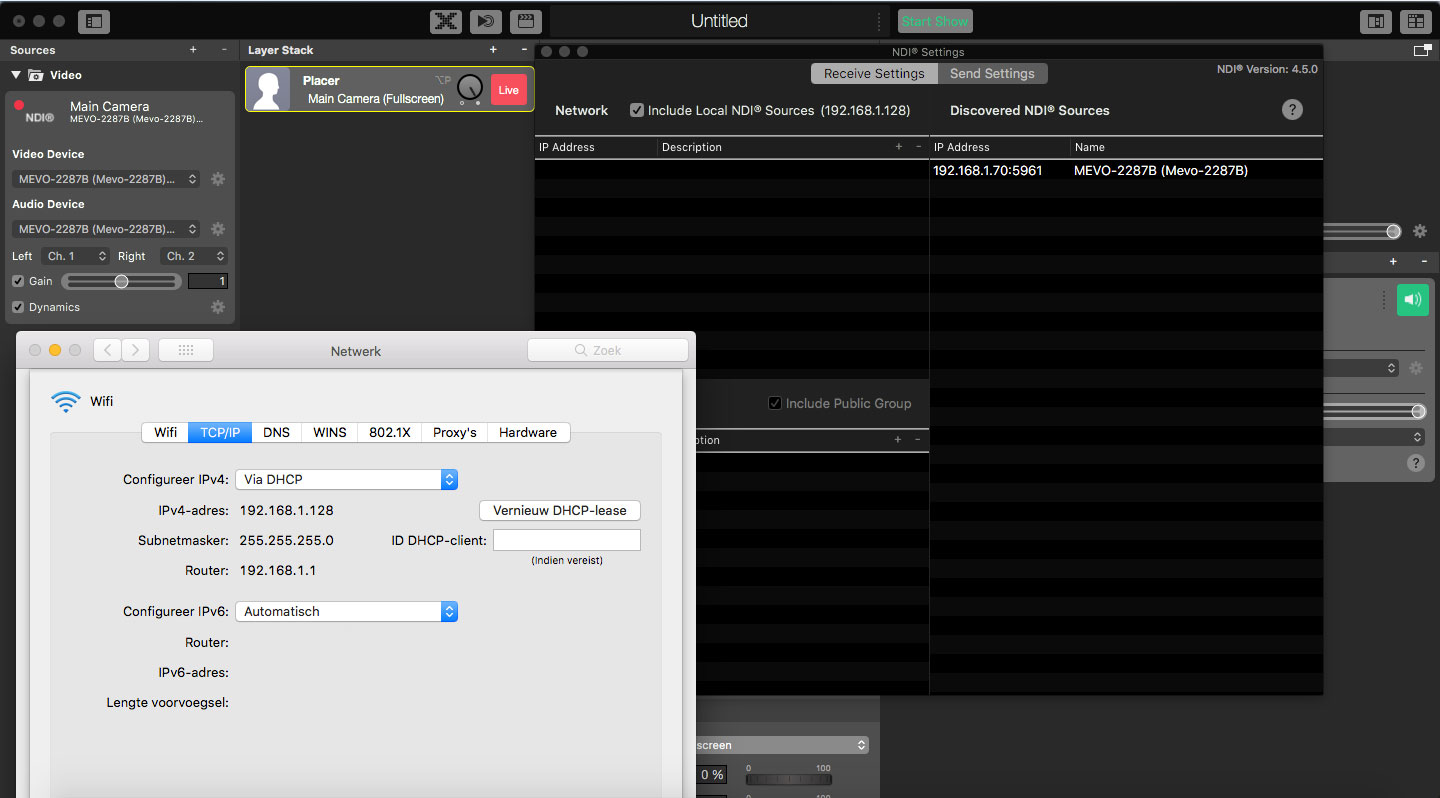The width and height of the screenshot is (1440, 798).
Task: Add a new source with Sources plus
Action: [193, 49]
